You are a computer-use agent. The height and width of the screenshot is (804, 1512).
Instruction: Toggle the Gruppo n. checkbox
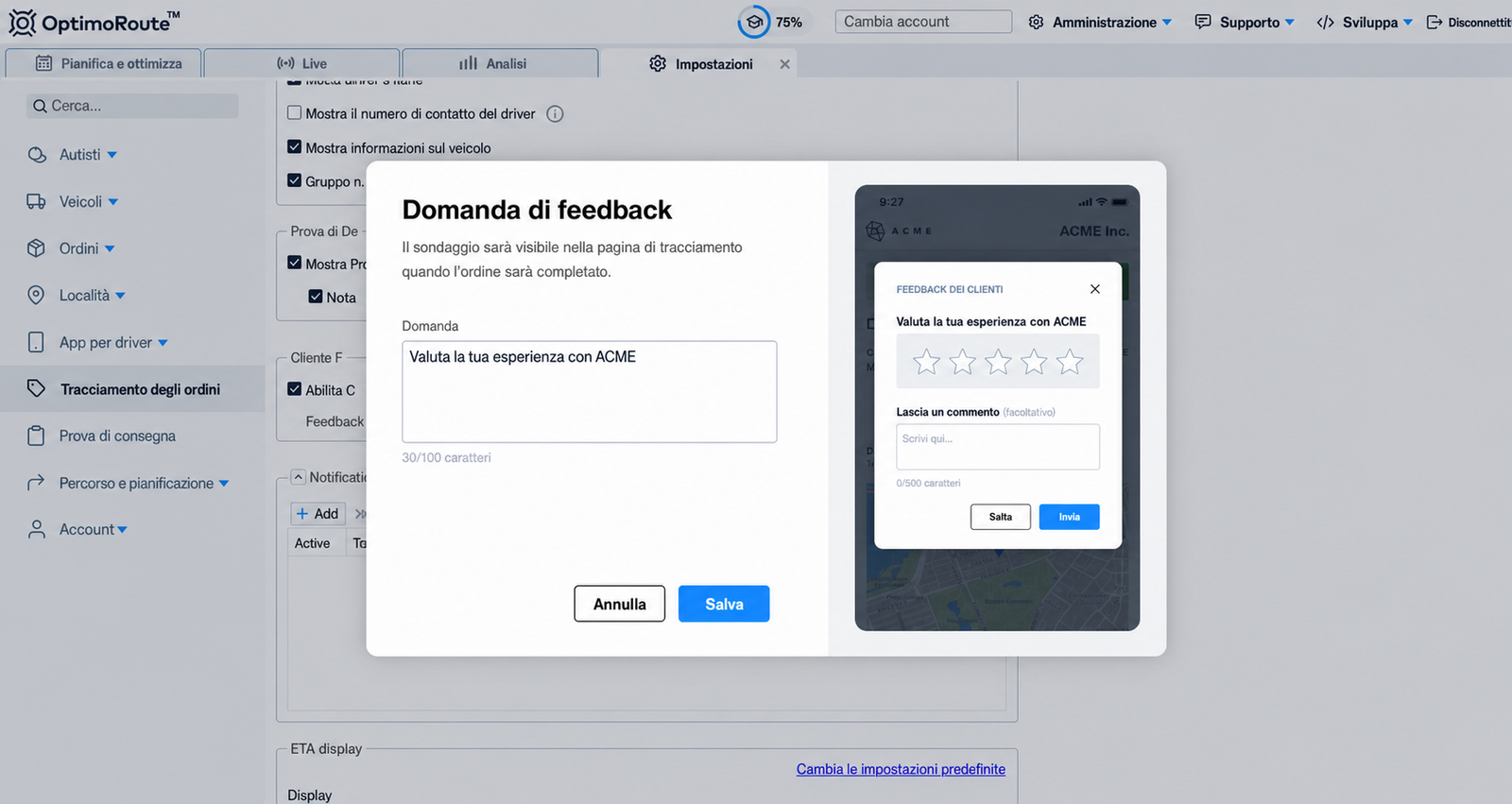click(x=294, y=180)
